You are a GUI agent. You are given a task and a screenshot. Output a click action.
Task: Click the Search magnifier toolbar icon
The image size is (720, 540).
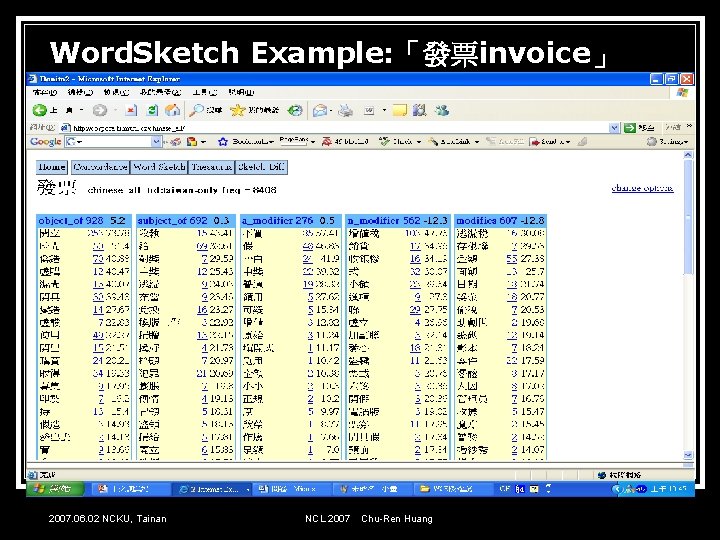pos(197,110)
